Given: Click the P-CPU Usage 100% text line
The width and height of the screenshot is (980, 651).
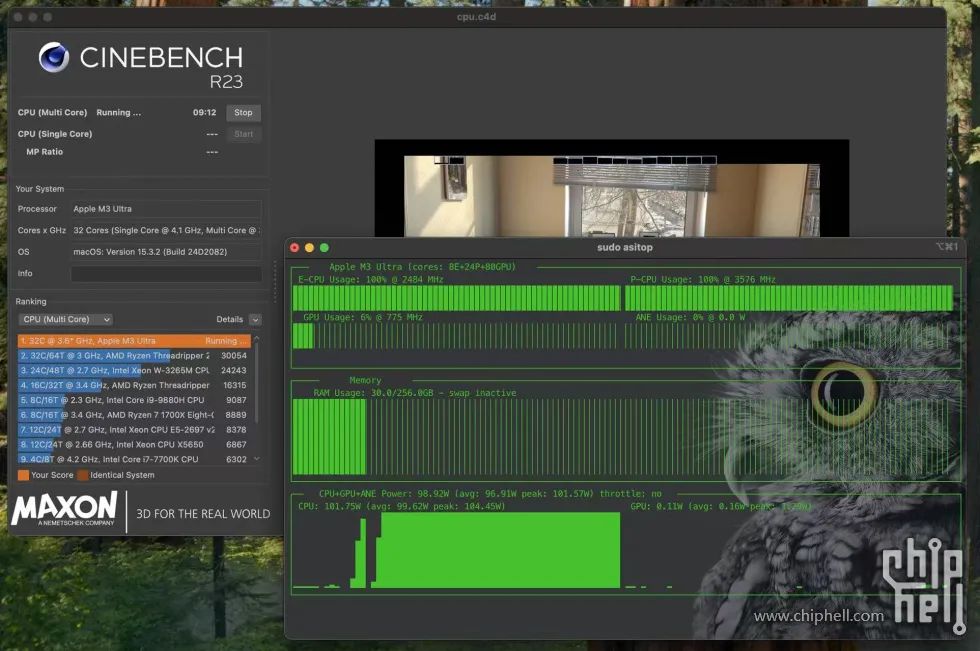Looking at the screenshot, I should point(702,280).
